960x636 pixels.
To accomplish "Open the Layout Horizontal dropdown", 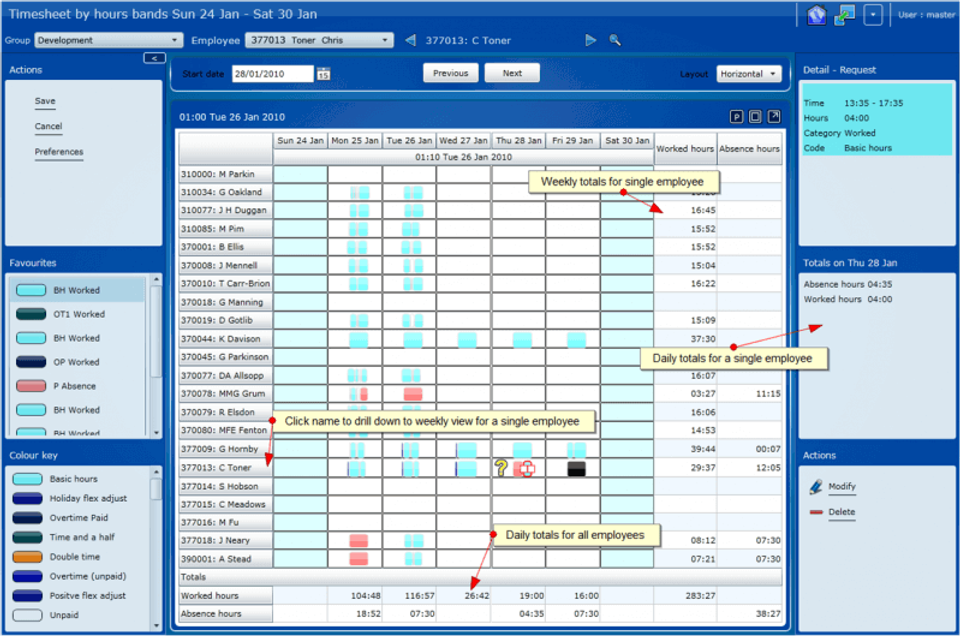I will [749, 74].
